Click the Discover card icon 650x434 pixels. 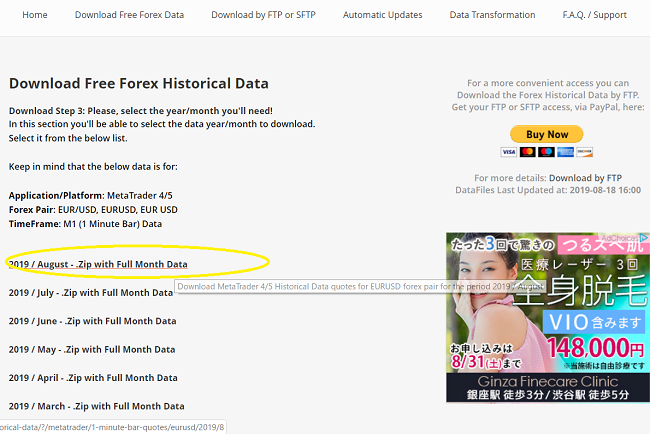coord(584,152)
